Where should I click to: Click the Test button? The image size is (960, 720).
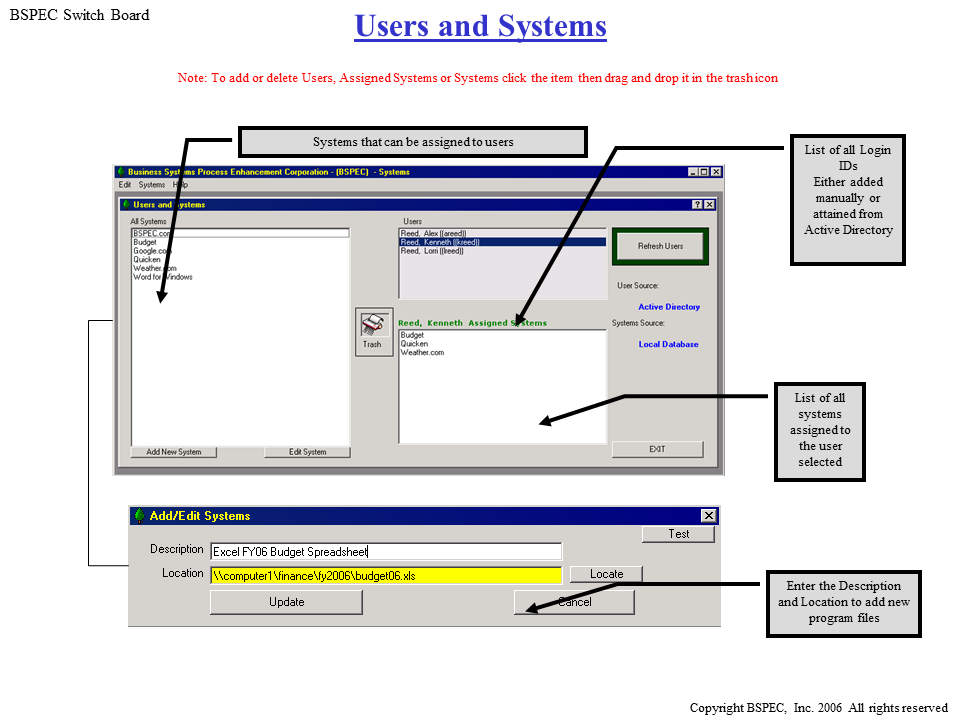point(679,534)
